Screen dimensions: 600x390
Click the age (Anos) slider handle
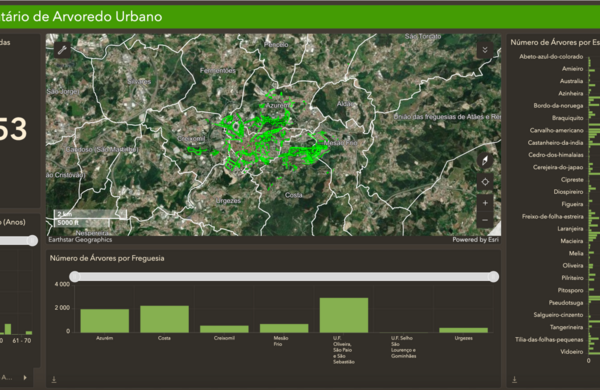pyautogui.click(x=33, y=240)
